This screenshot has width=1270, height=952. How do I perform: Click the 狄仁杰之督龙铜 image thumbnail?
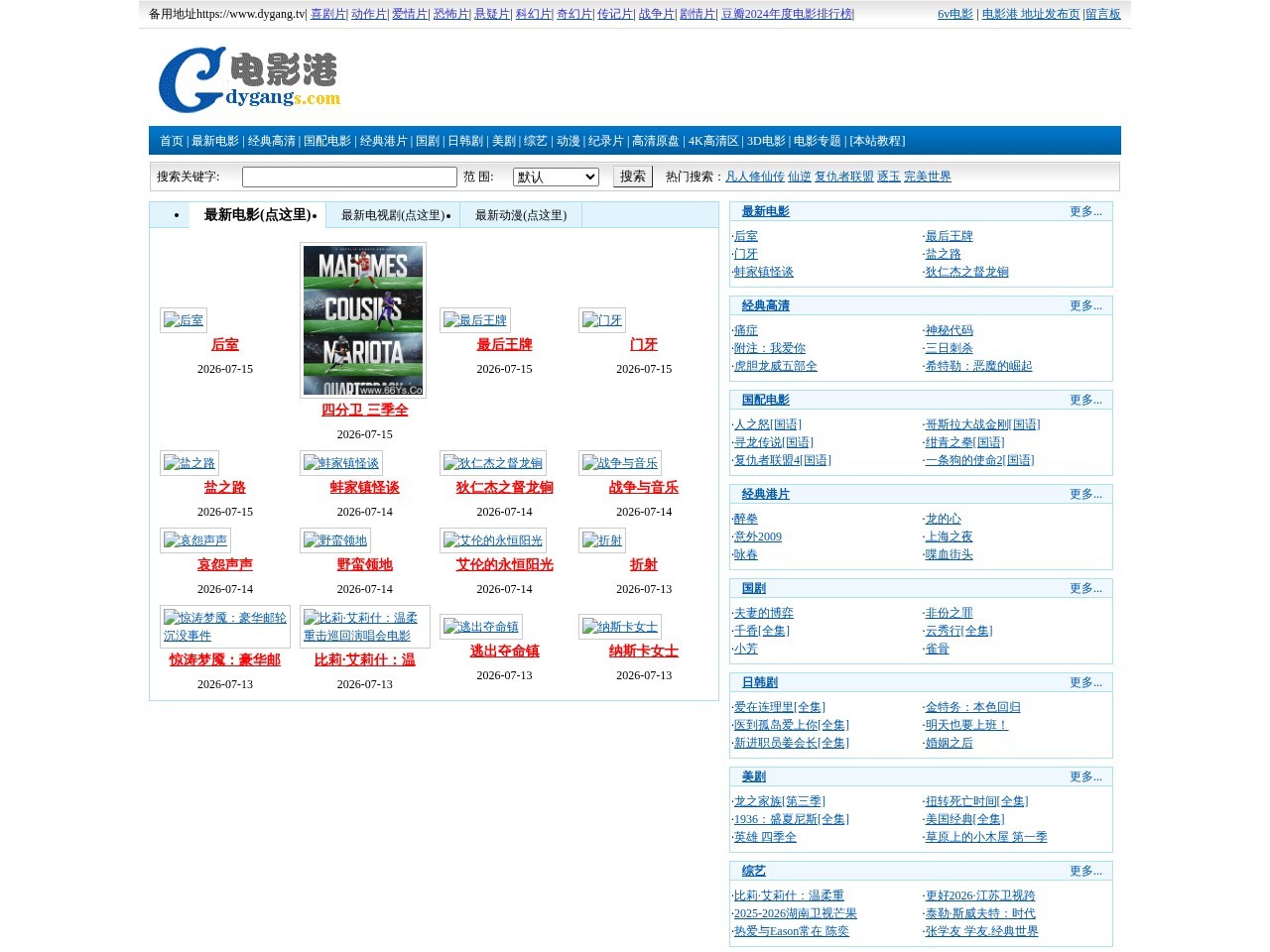(x=493, y=463)
